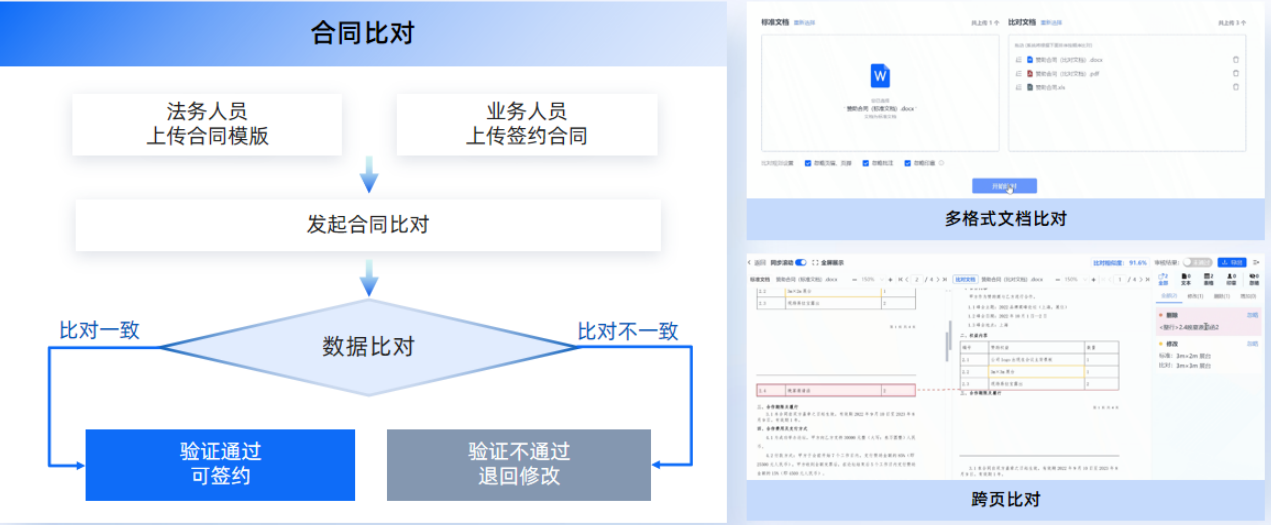Screen dimensions: 1271x525
Task: Click 重新选择 next to 比对文档
Action: [1050, 21]
